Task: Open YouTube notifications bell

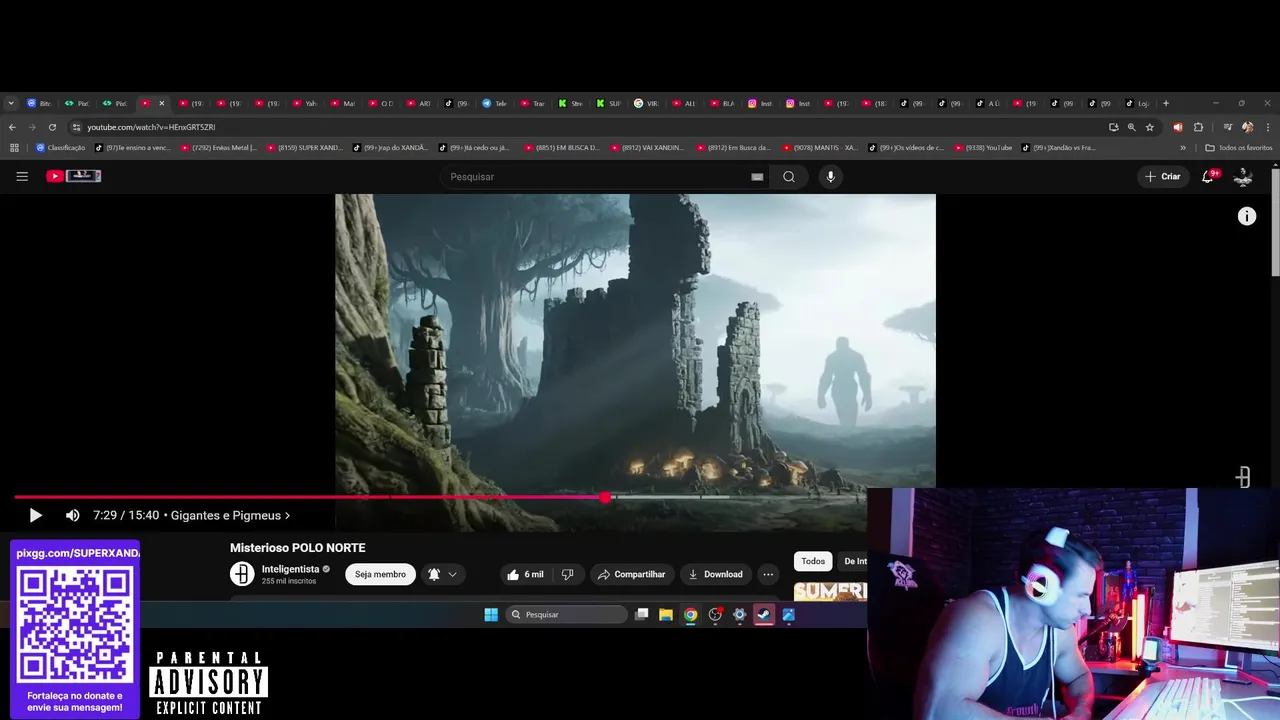Action: point(1208,176)
